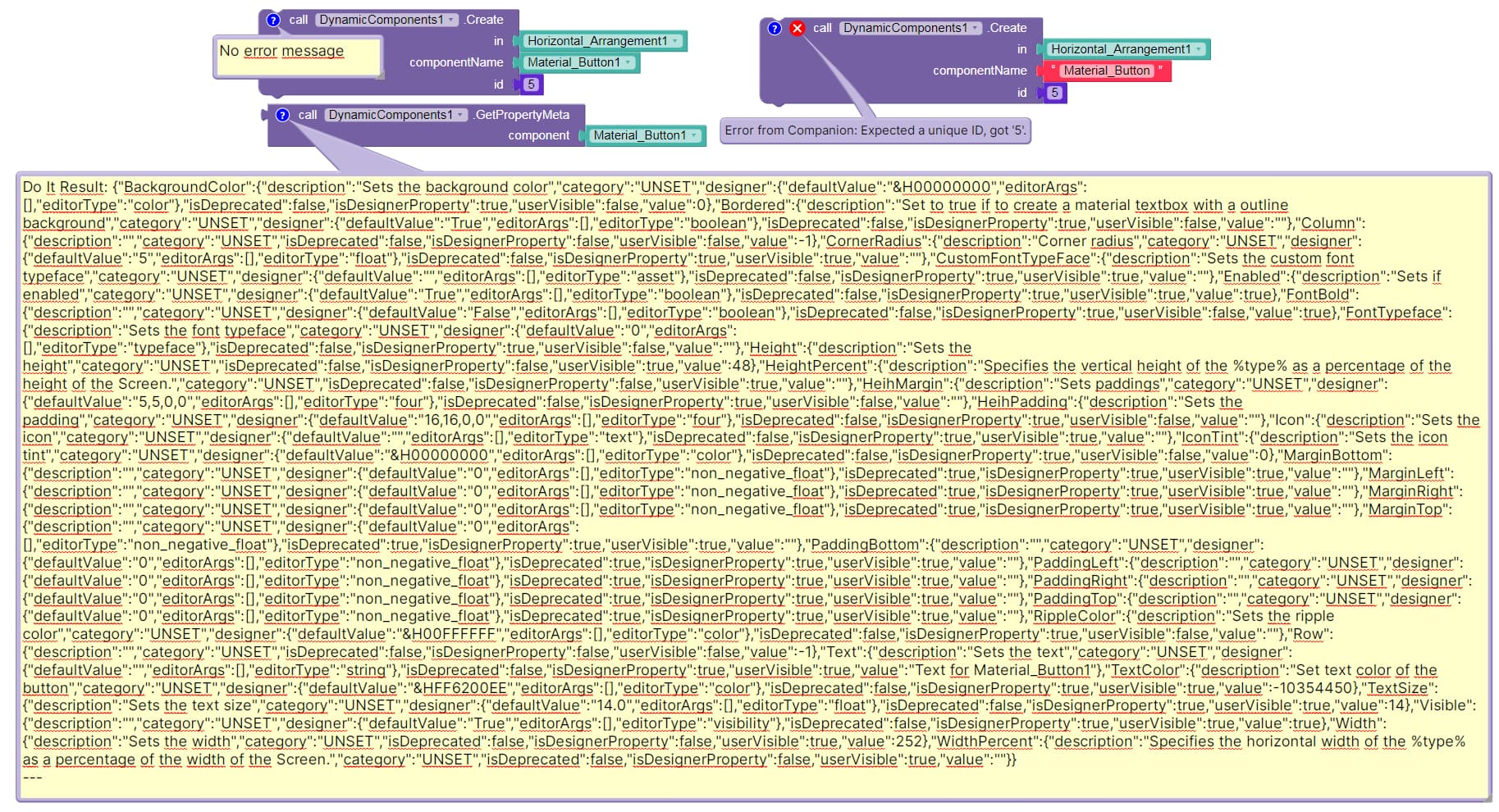The height and width of the screenshot is (812, 1499).
Task: Toggle the comment icon beside the red error icon
Action: [x=774, y=28]
